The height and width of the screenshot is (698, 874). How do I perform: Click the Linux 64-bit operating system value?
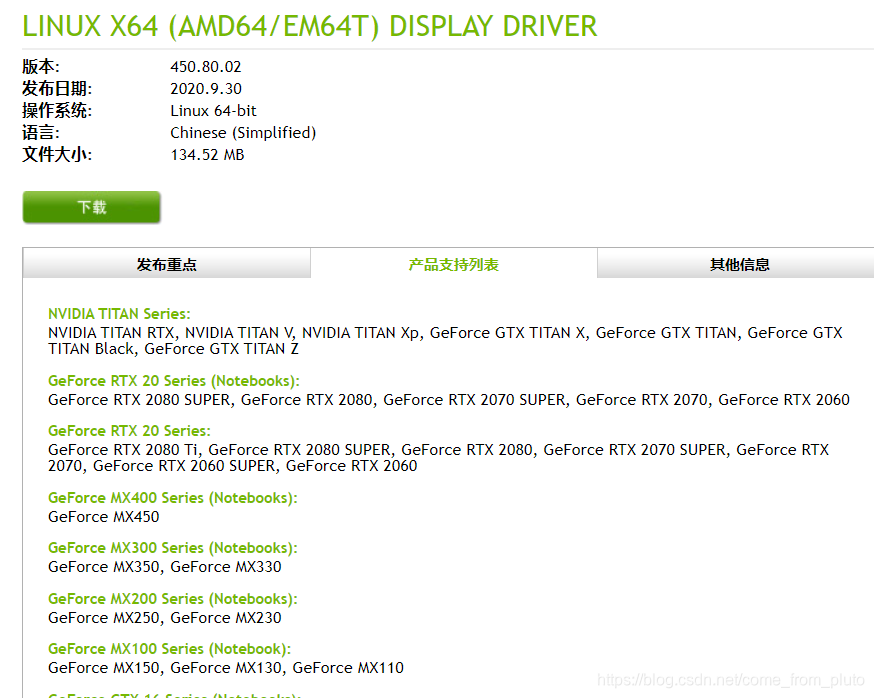point(213,111)
